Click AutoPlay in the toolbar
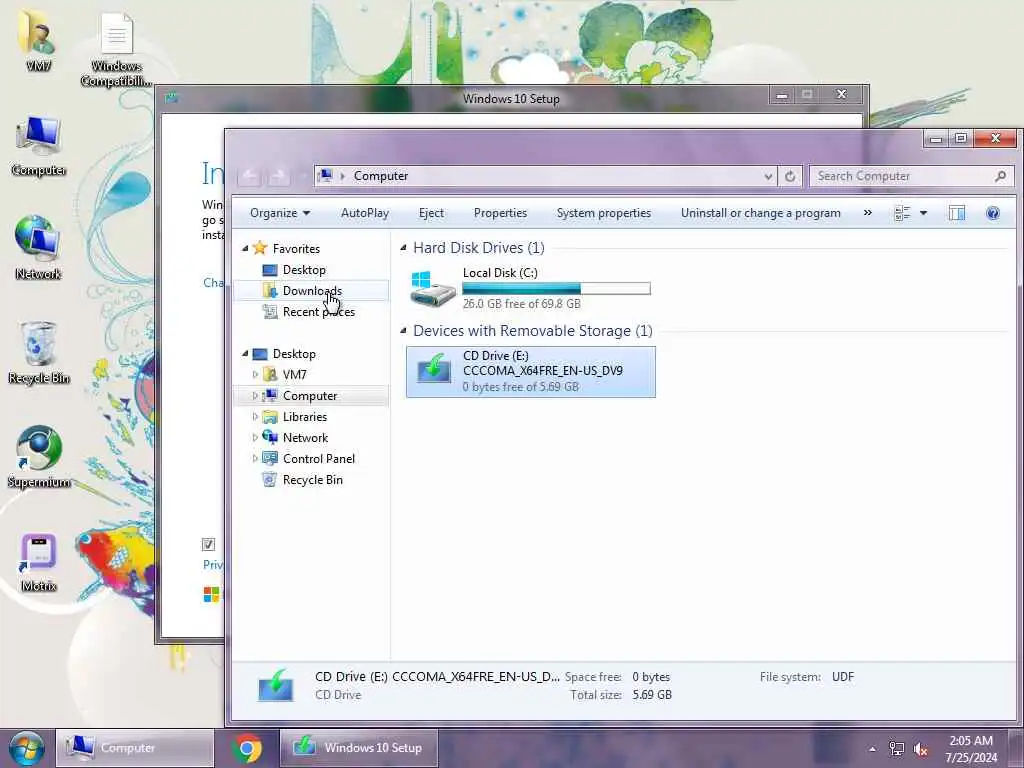The height and width of the screenshot is (768, 1024). coord(364,213)
